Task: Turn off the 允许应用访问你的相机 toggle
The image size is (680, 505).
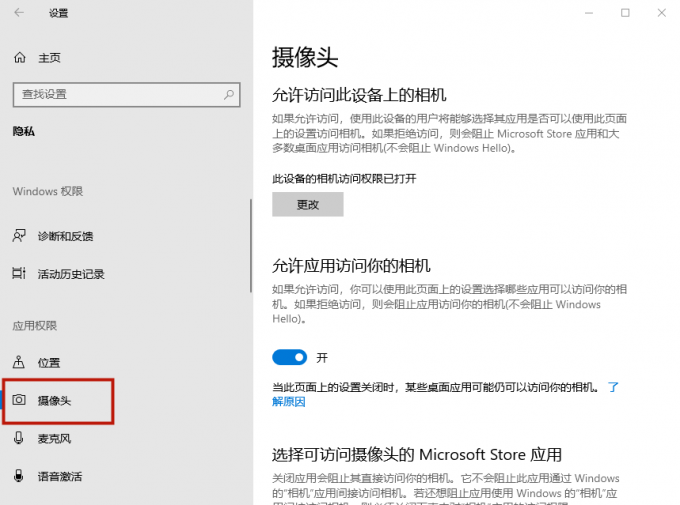Action: [289, 357]
